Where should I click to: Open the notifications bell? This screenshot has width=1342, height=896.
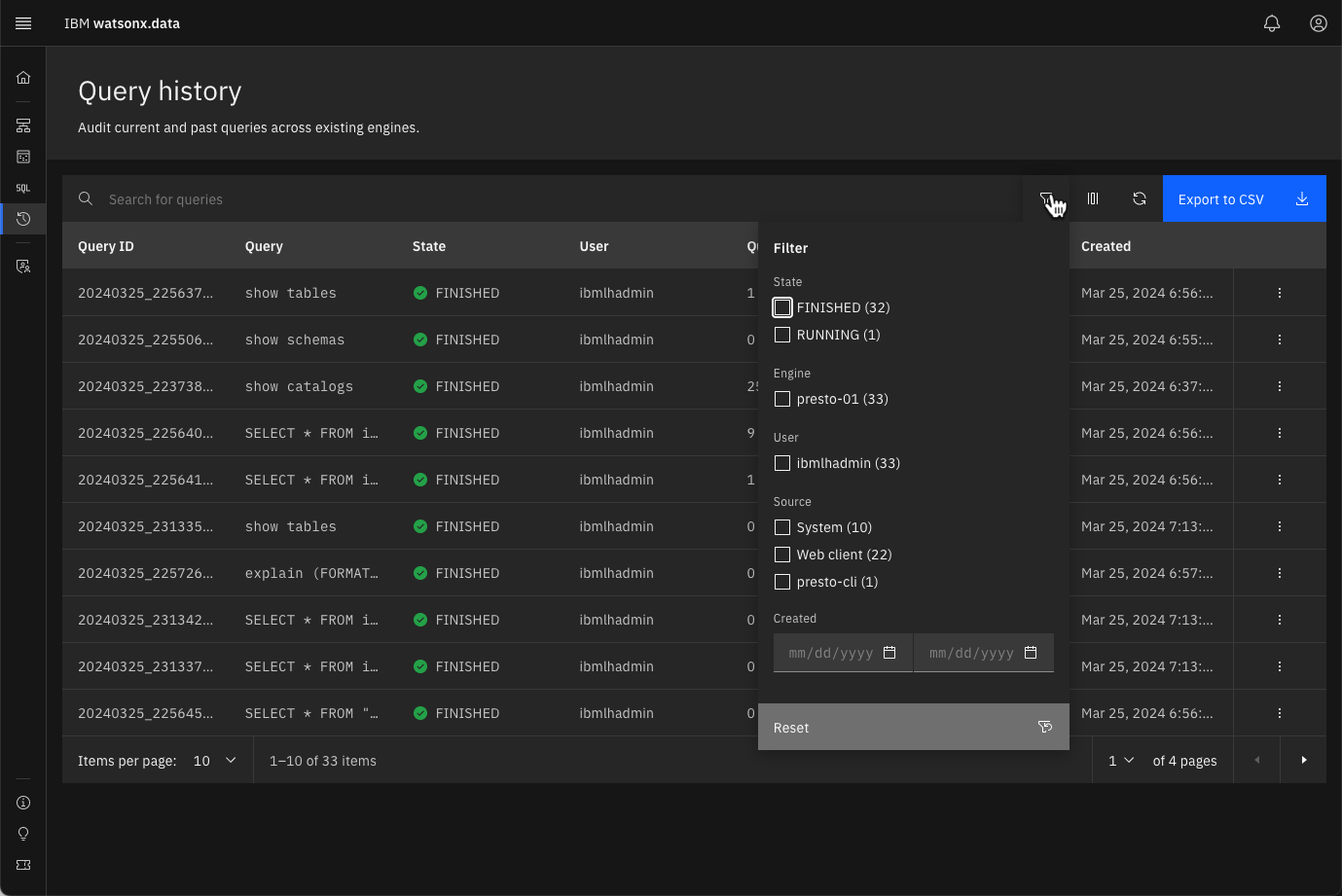coord(1272,23)
